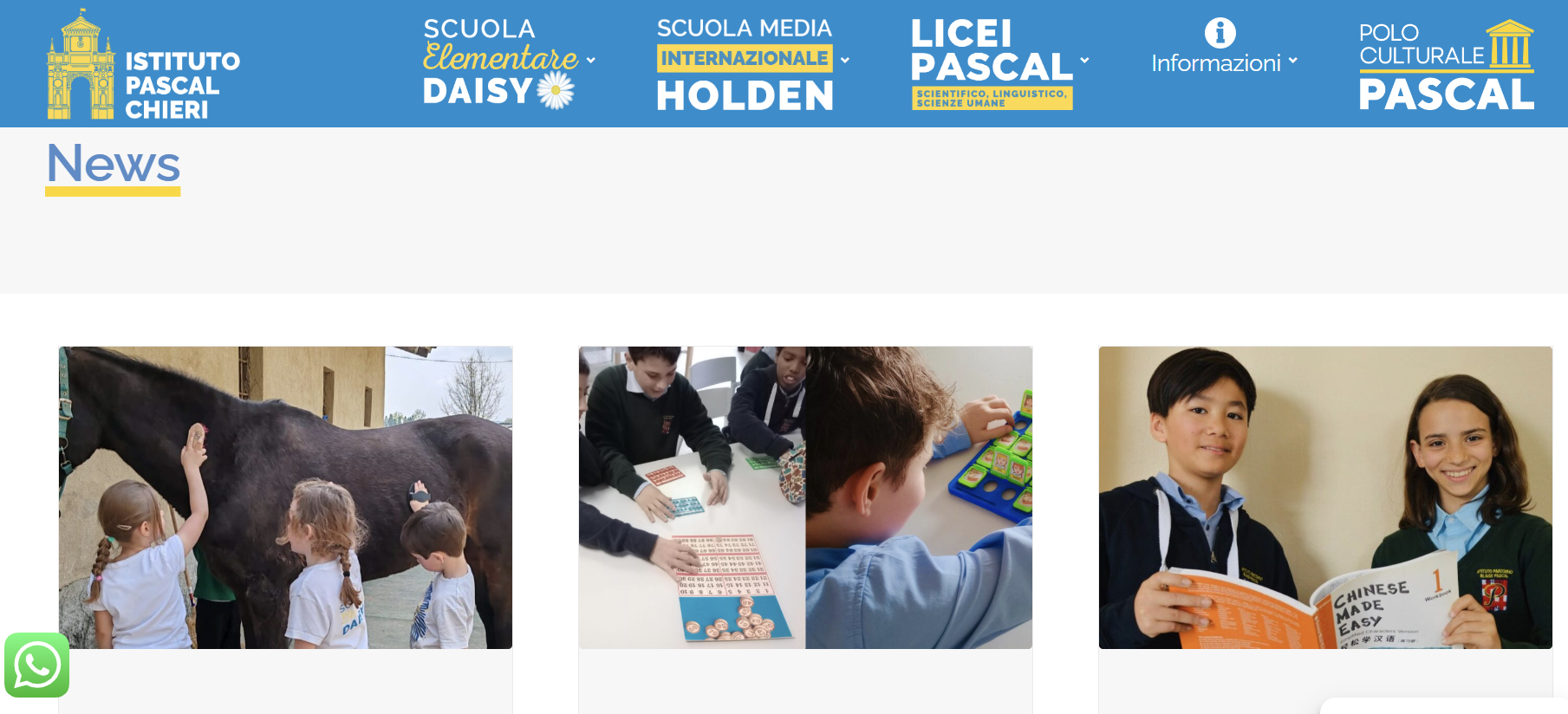Open the bingo board game news thumbnail
1568x714 pixels.
click(x=805, y=497)
